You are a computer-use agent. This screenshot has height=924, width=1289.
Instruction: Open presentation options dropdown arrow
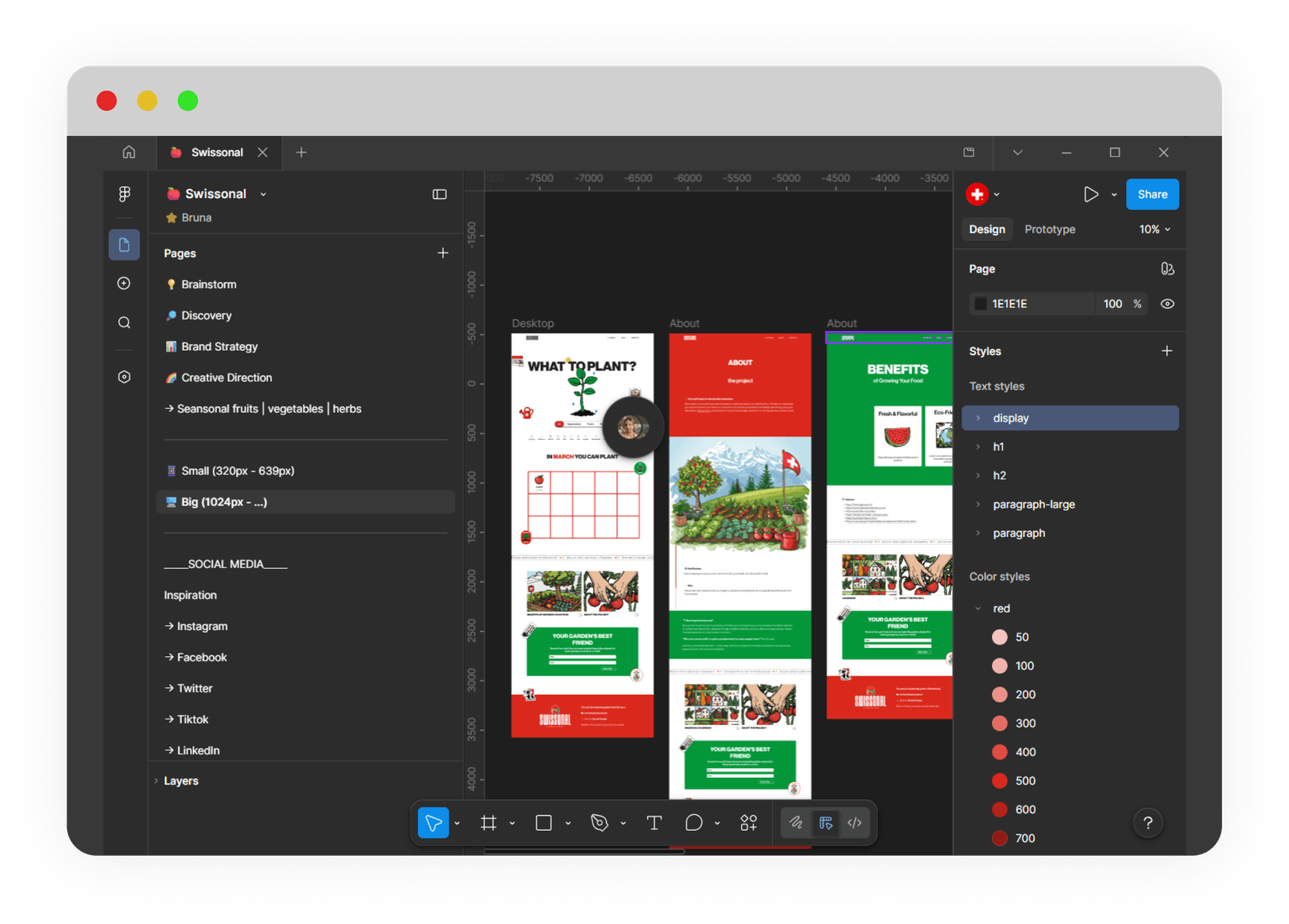point(1114,195)
